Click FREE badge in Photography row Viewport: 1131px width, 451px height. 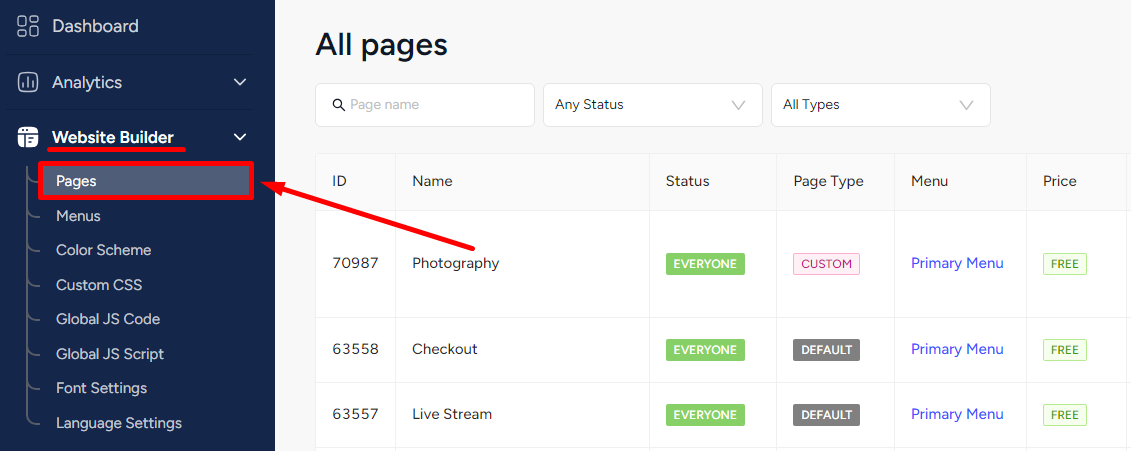(1065, 264)
